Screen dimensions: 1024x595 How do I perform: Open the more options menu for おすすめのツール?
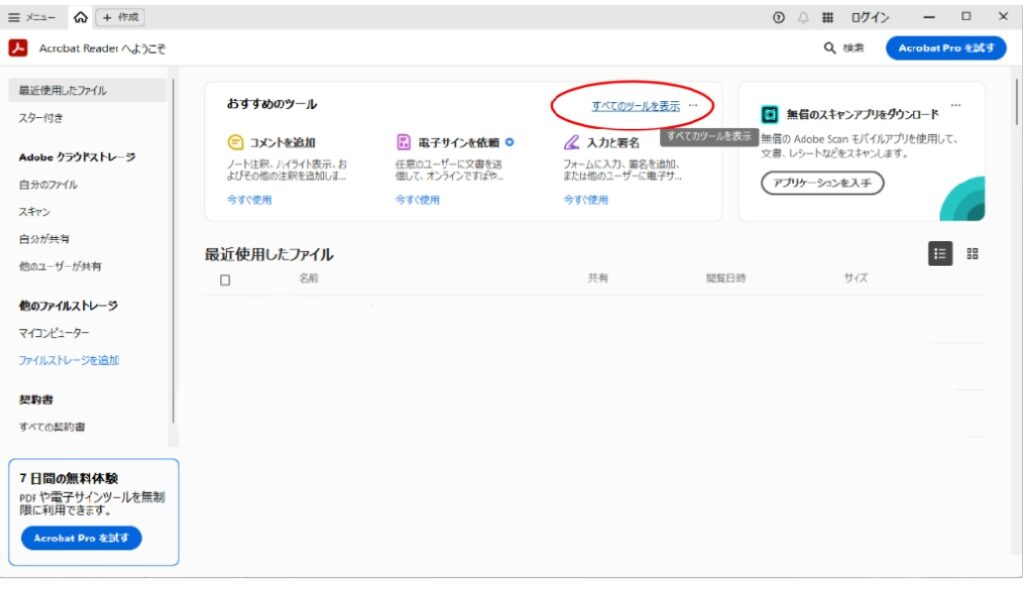(694, 105)
